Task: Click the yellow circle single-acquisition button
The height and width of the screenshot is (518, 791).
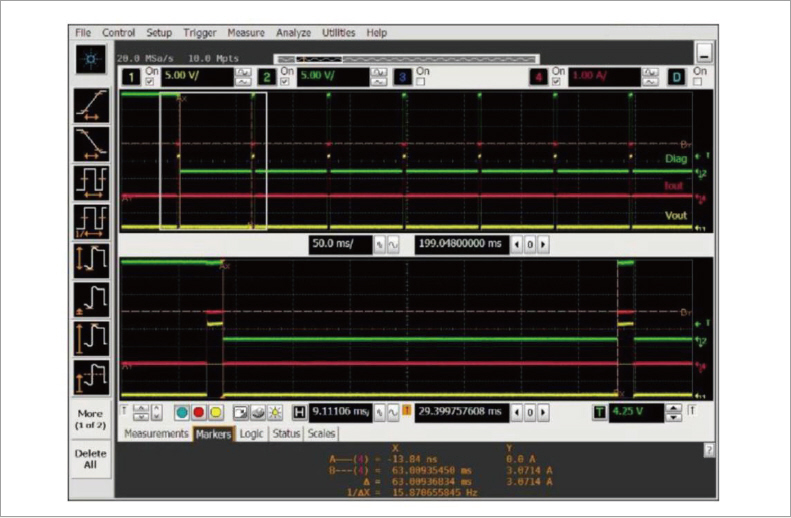Action: [x=215, y=412]
